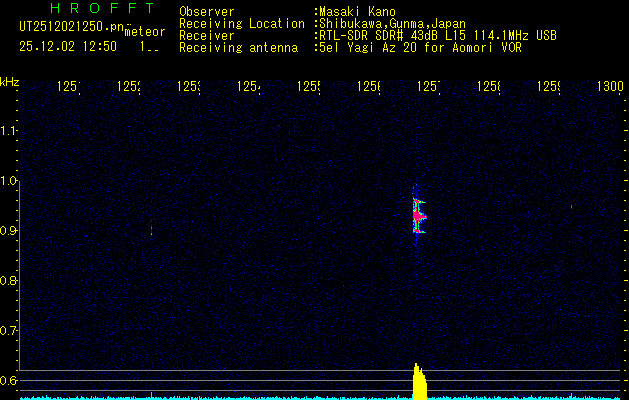Click the 0.7 kHz axis tick label

9,330
